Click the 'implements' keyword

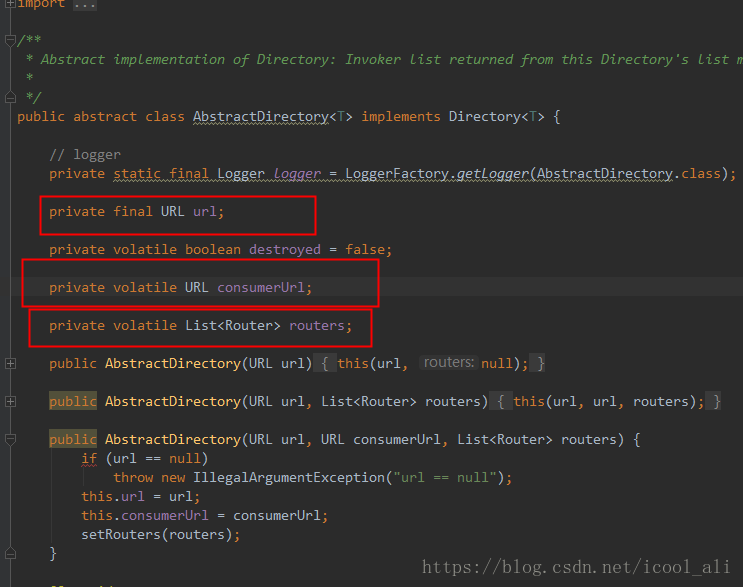click(x=401, y=117)
